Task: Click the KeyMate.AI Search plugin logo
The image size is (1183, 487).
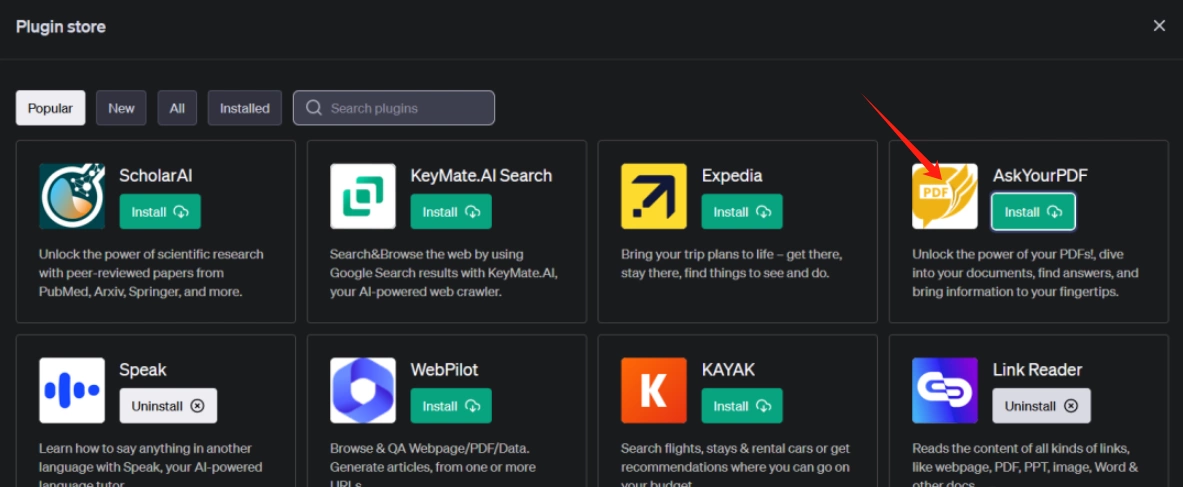Action: [x=363, y=196]
